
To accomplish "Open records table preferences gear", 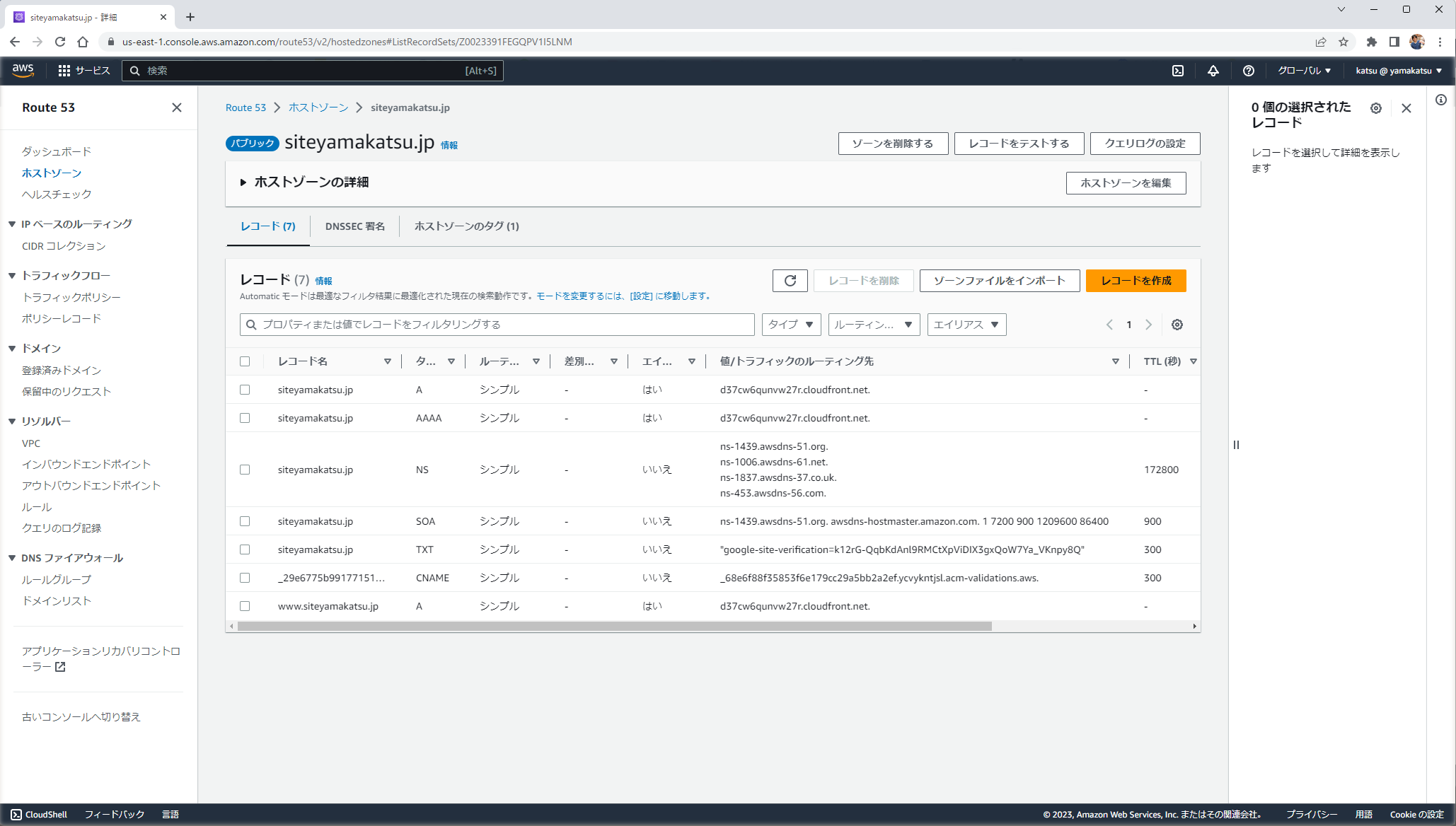I will point(1177,325).
